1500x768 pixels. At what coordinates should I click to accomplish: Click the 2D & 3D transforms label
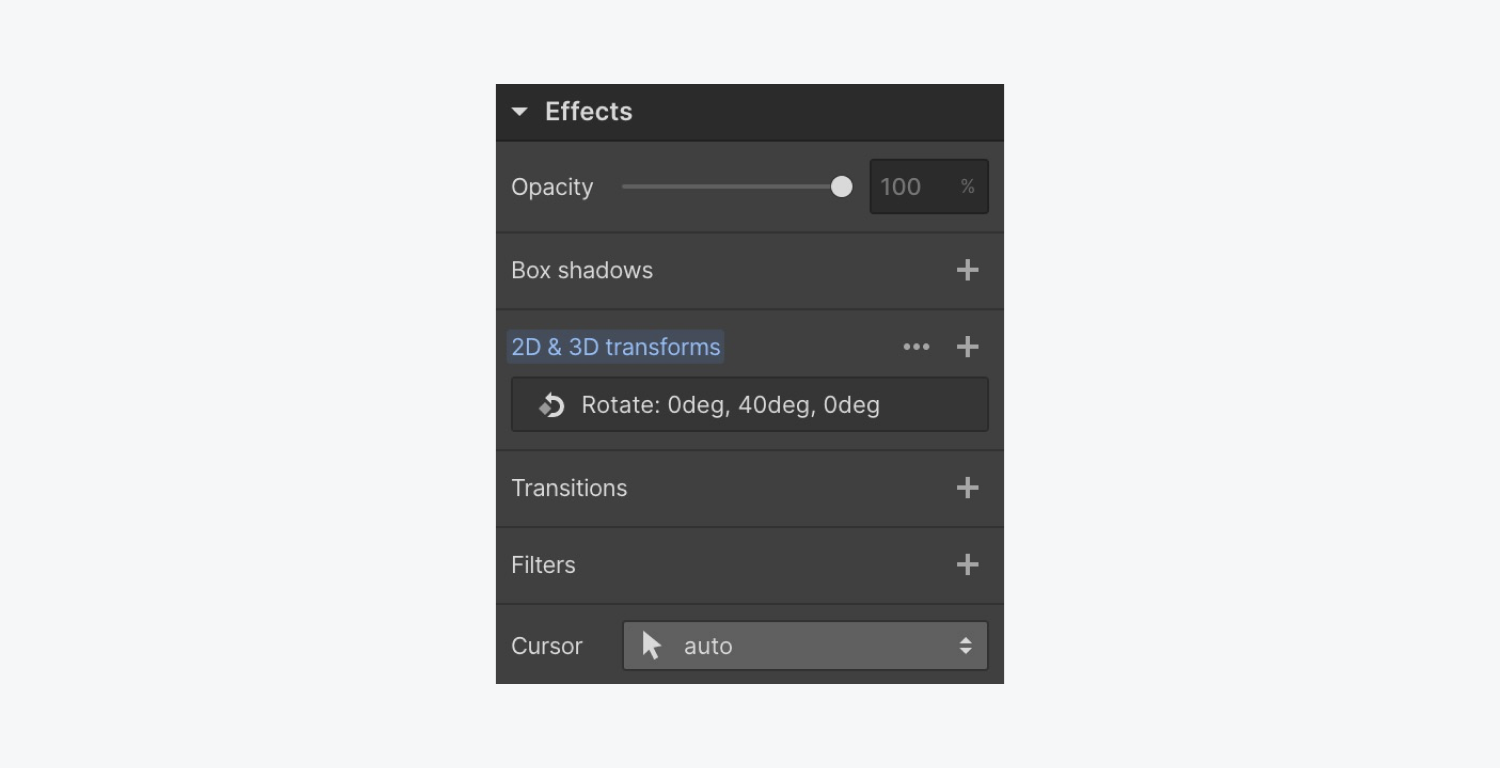click(x=616, y=347)
